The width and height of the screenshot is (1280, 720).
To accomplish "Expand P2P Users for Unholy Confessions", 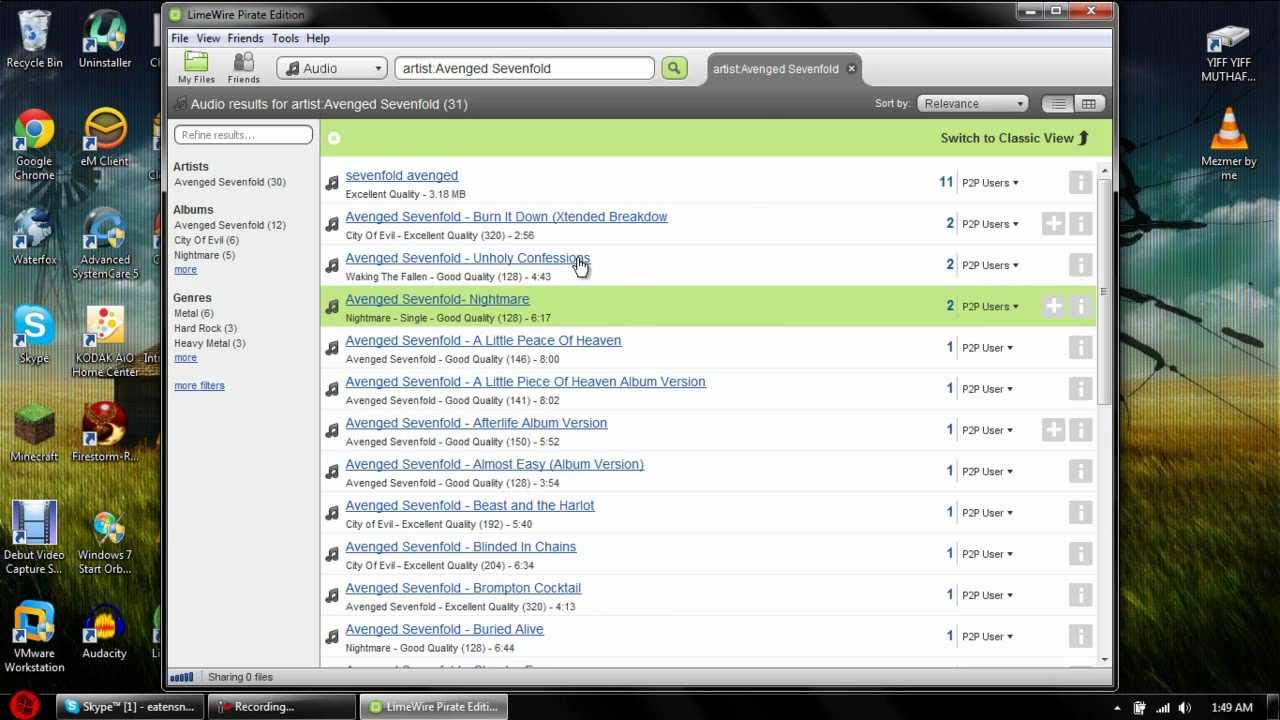I will tap(990, 265).
